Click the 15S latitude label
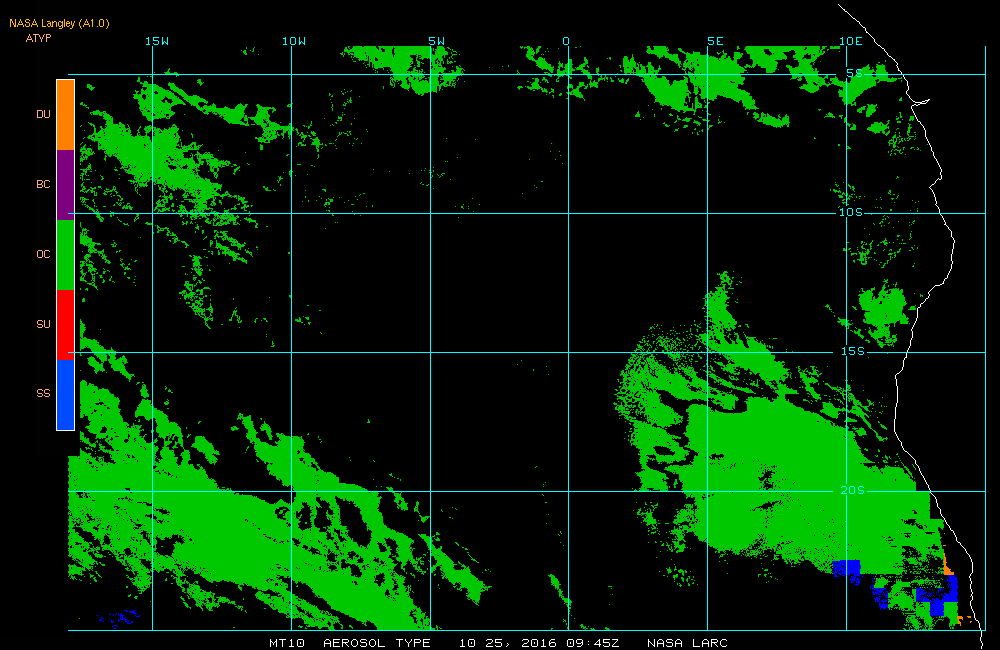The width and height of the screenshot is (1000, 650). click(853, 351)
